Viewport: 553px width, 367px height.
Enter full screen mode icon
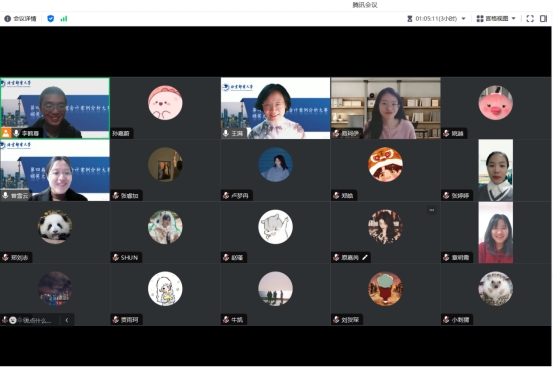tap(530, 19)
